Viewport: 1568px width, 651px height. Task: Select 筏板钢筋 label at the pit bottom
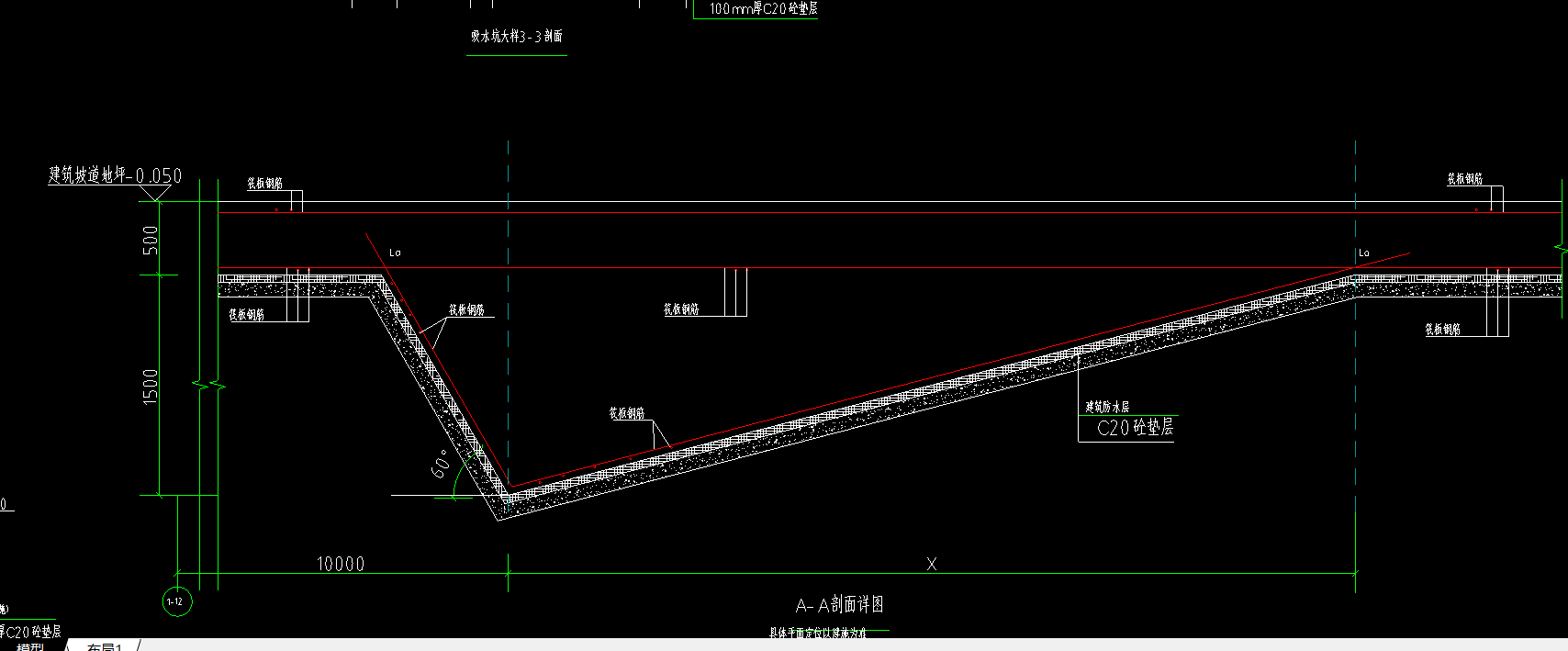tap(627, 413)
